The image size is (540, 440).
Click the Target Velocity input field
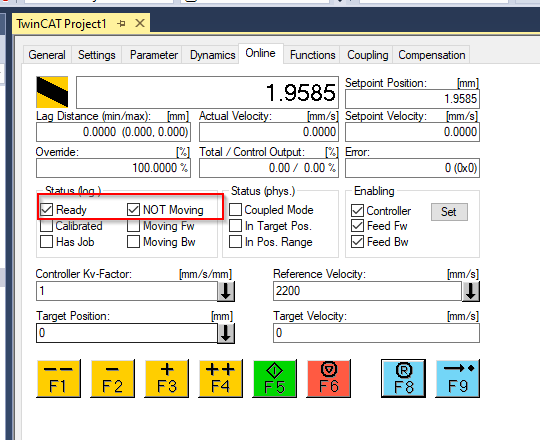(x=376, y=333)
